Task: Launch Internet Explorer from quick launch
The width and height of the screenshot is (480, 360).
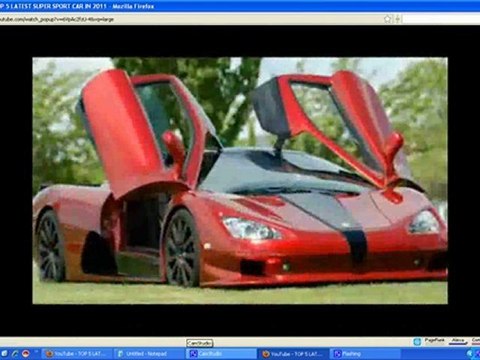Action: [15, 354]
